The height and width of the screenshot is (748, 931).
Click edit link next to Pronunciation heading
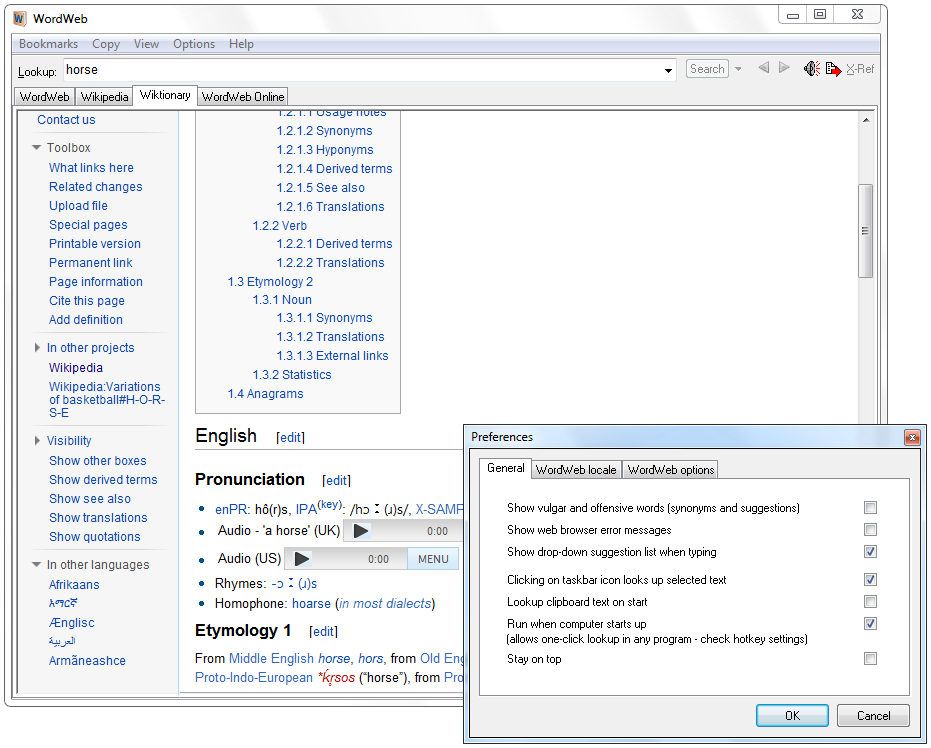(337, 480)
